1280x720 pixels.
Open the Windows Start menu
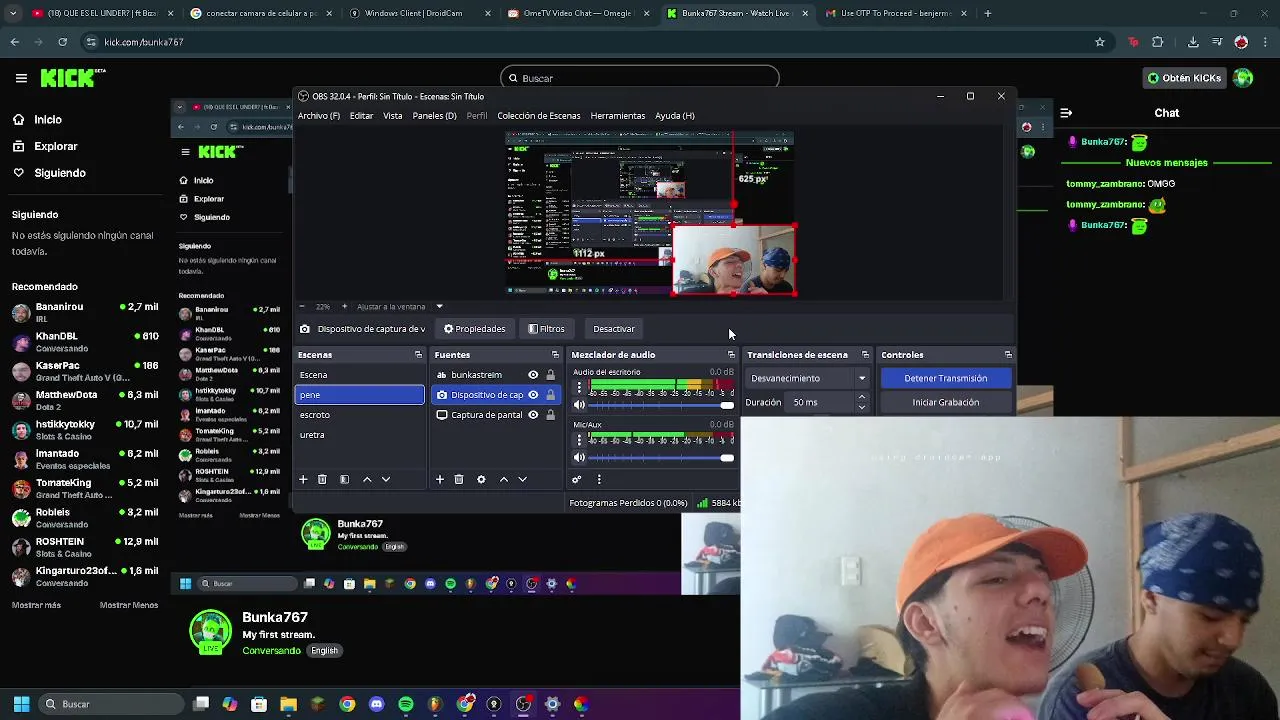pyautogui.click(x=21, y=704)
